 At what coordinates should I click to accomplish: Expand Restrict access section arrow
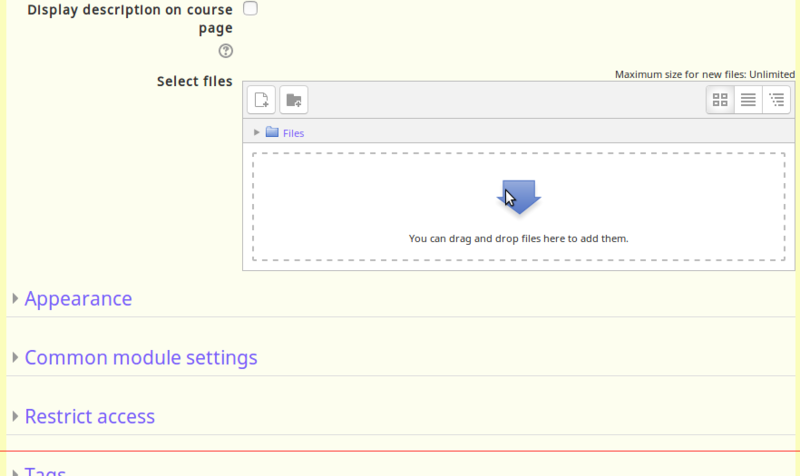coord(15,416)
